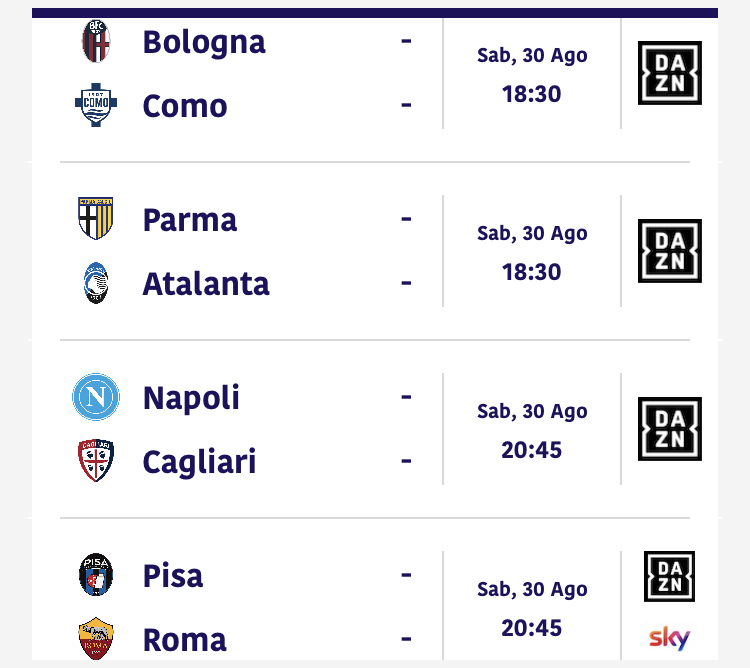Open the Bologna team name link
This screenshot has height=668, width=750.
pos(204,43)
